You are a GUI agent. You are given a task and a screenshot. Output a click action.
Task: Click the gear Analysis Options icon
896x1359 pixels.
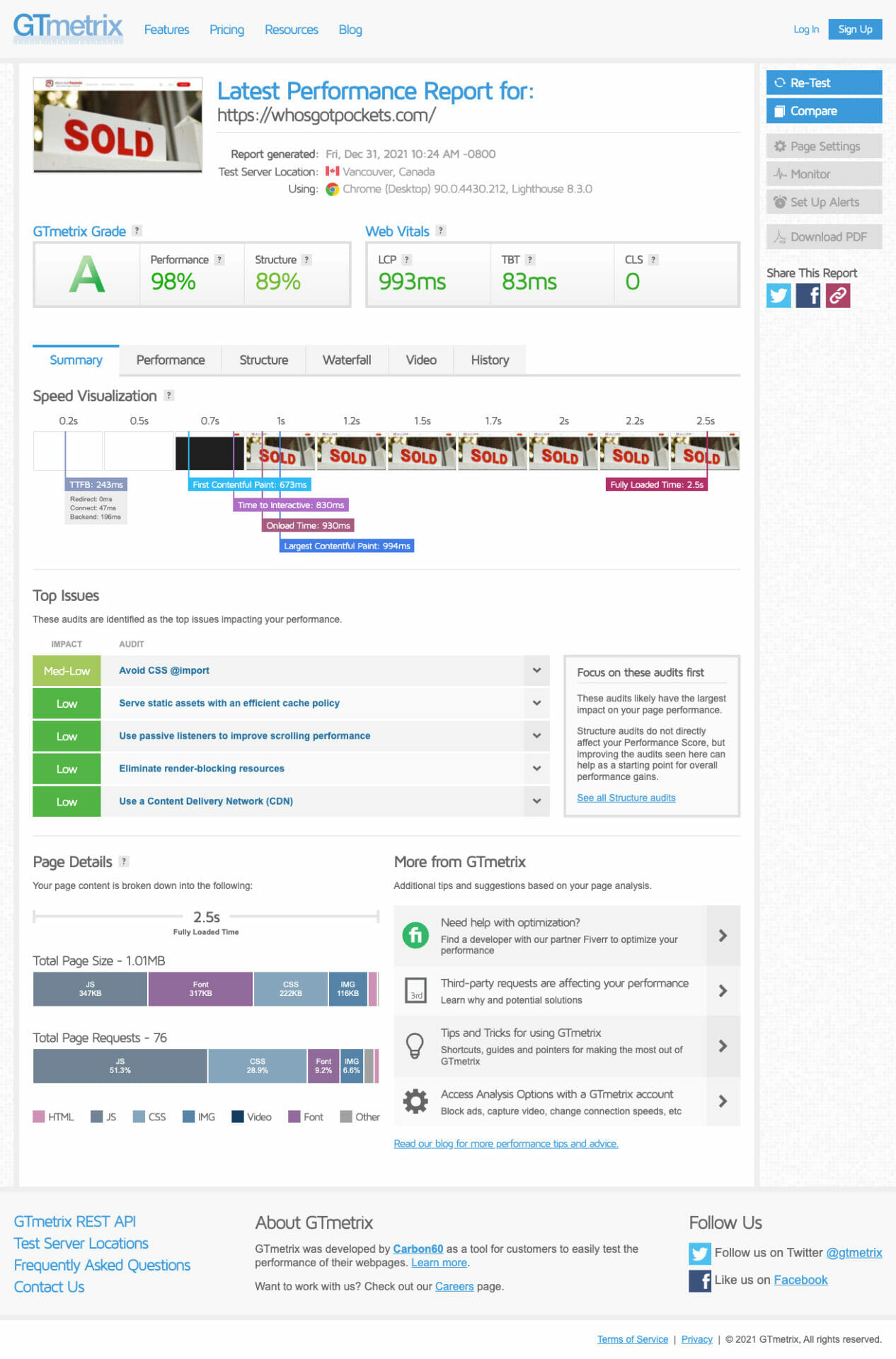coord(415,1101)
